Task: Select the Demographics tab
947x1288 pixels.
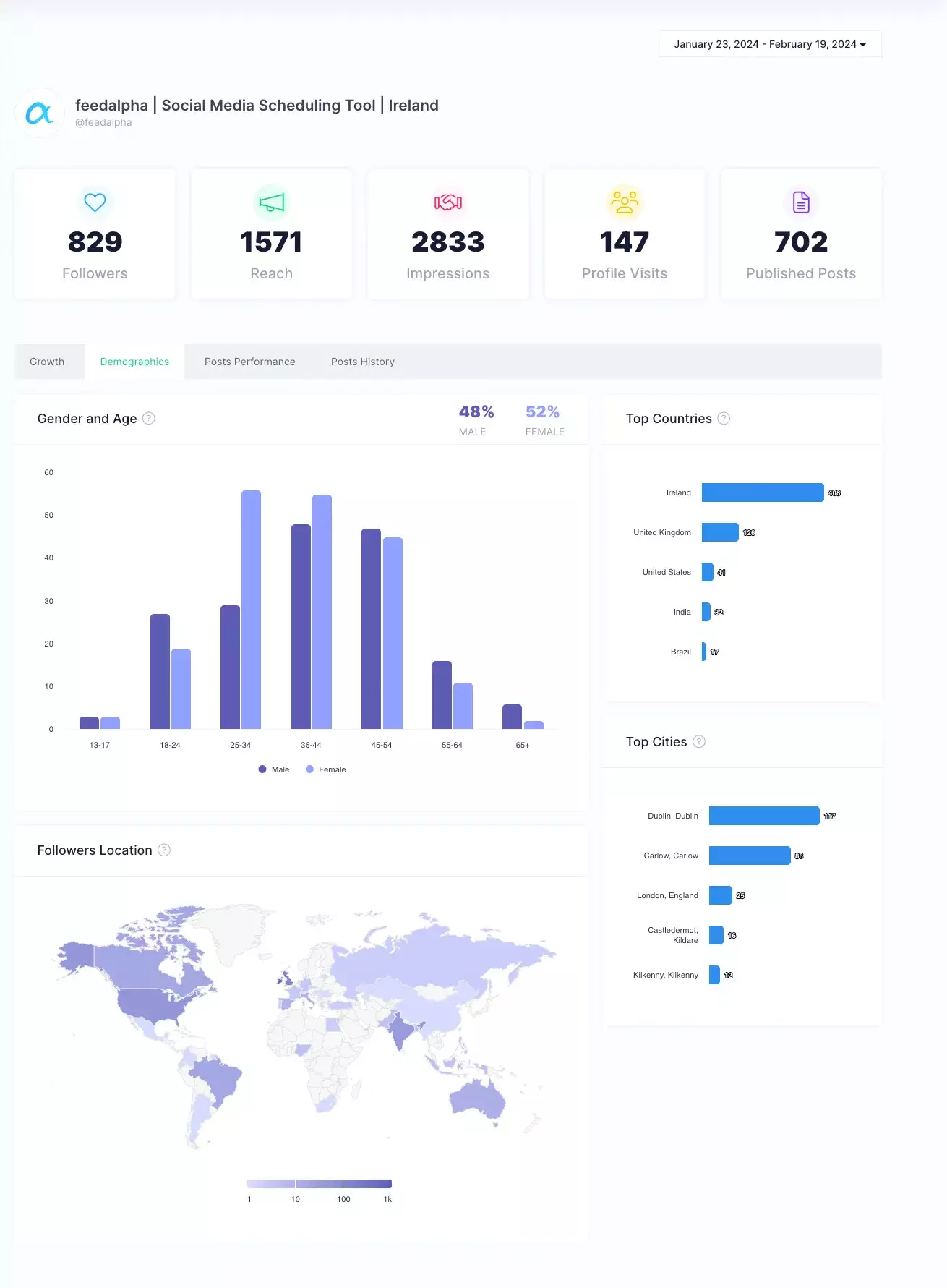Action: pos(134,362)
